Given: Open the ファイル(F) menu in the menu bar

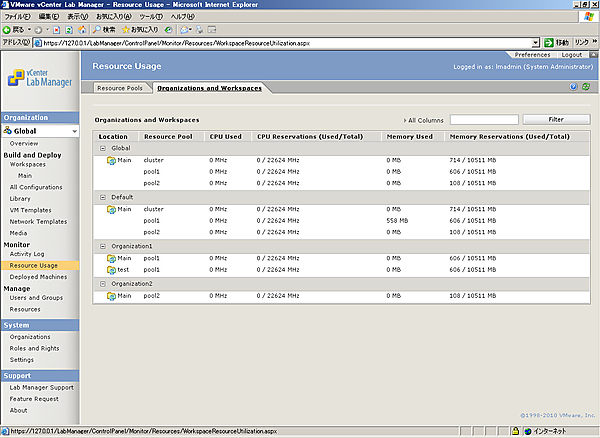Looking at the screenshot, I should [19, 17].
